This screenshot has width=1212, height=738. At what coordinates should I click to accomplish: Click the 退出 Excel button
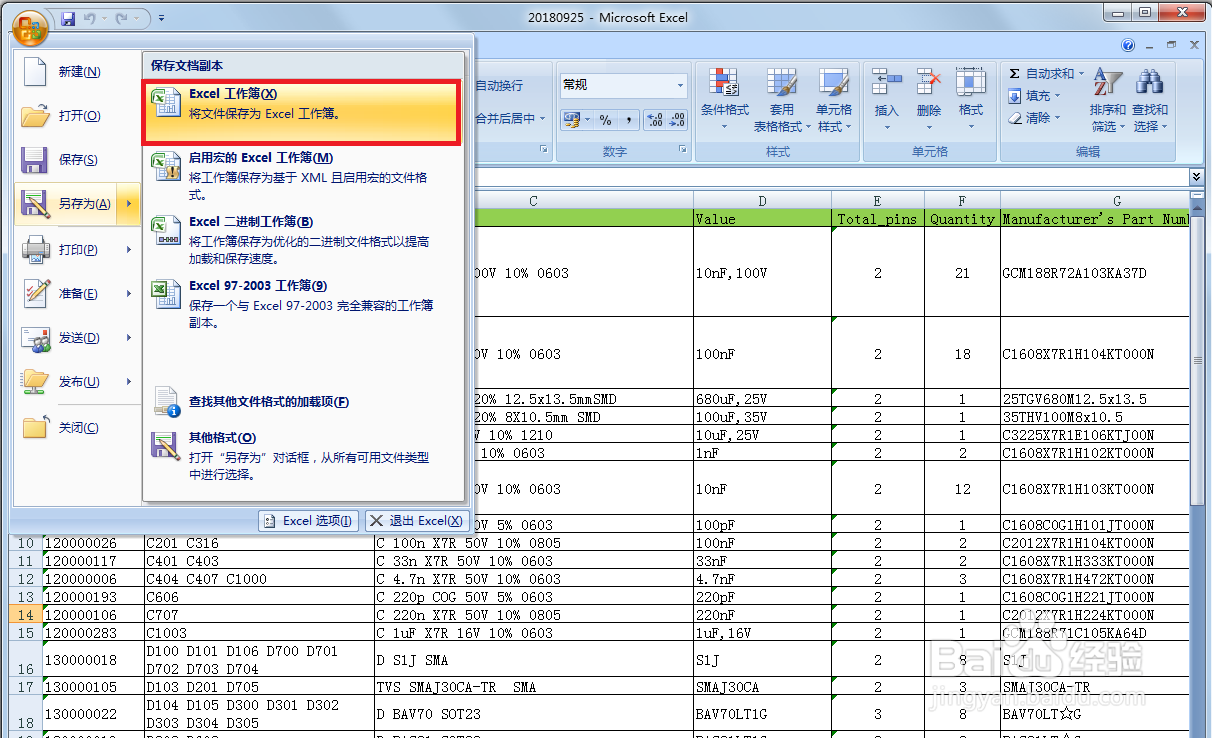click(x=417, y=520)
